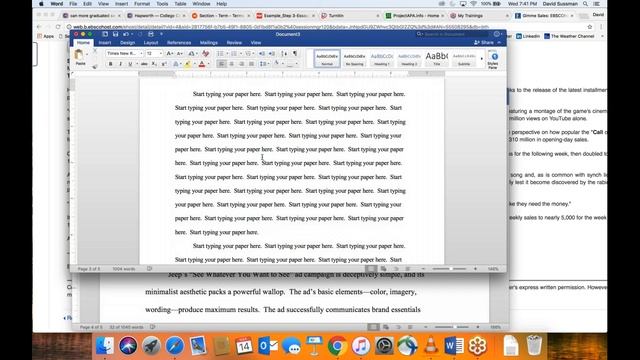Increase indent using the indent icon
The image size is (640, 360).
tap(272, 53)
